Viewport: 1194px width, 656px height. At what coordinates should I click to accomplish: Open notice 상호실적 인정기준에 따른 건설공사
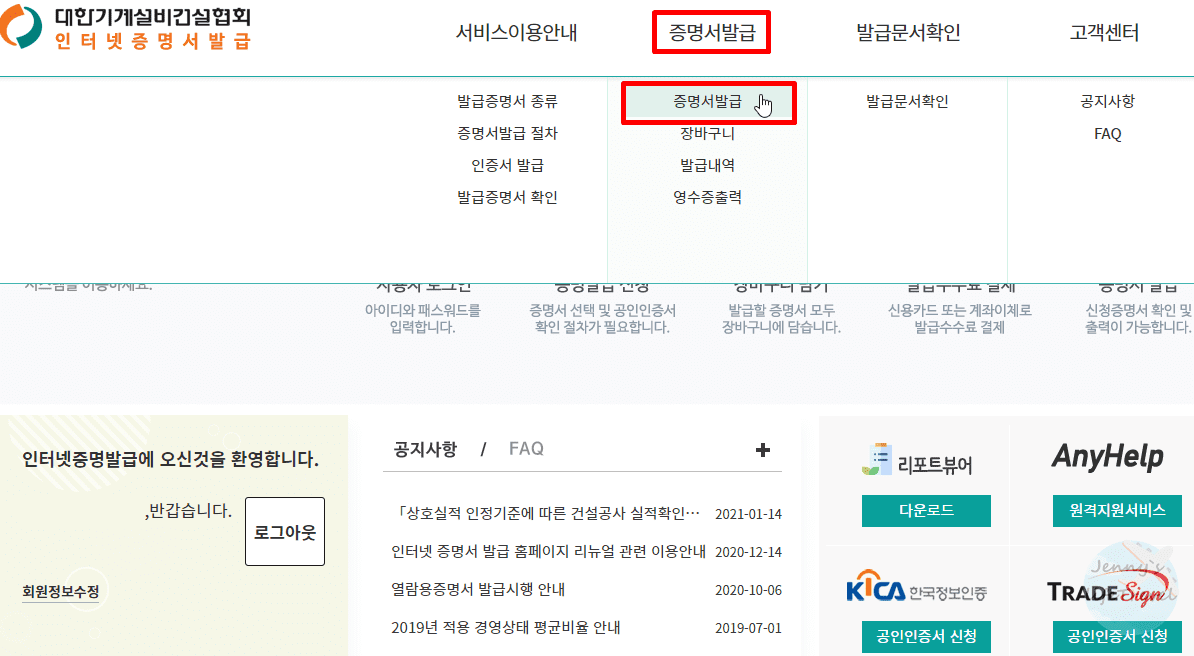point(546,514)
